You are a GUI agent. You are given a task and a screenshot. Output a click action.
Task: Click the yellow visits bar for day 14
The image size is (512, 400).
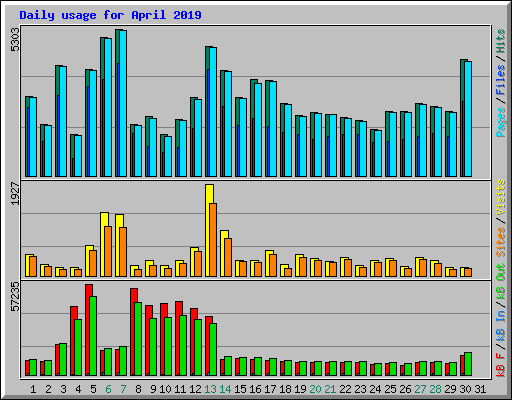[223, 253]
